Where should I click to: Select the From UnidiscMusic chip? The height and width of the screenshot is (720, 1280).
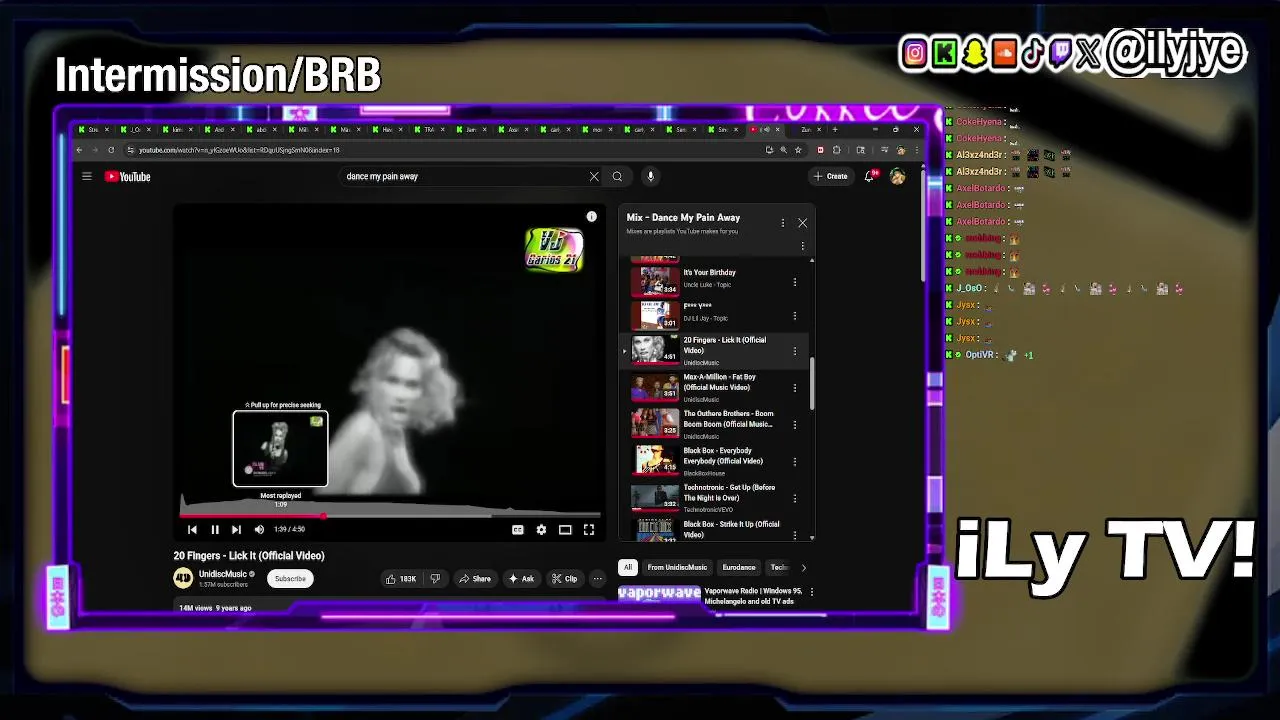pyautogui.click(x=677, y=567)
